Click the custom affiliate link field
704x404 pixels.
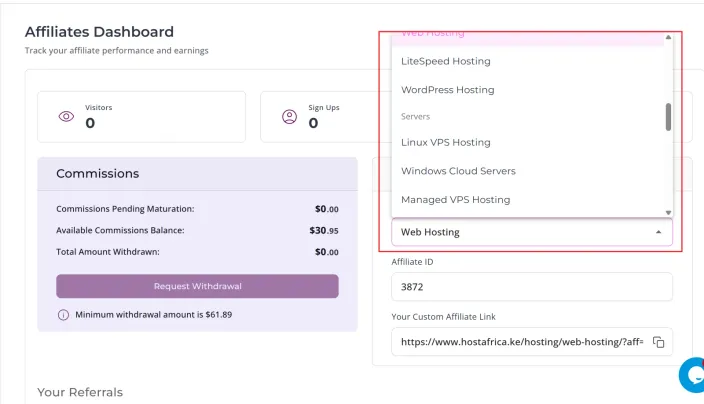click(532, 342)
